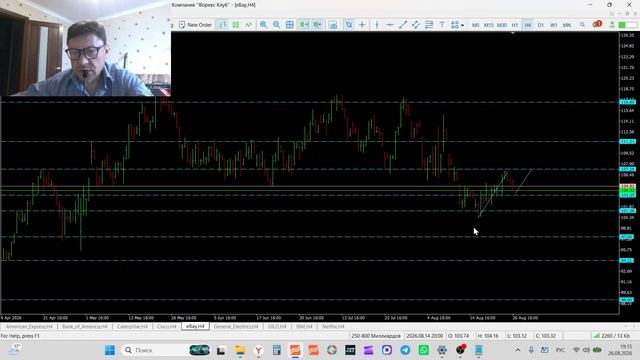Image resolution: width=640 pixels, height=360 pixels.
Task: Click the 2260 / 13 Kb connection status
Action: [x=611, y=336]
